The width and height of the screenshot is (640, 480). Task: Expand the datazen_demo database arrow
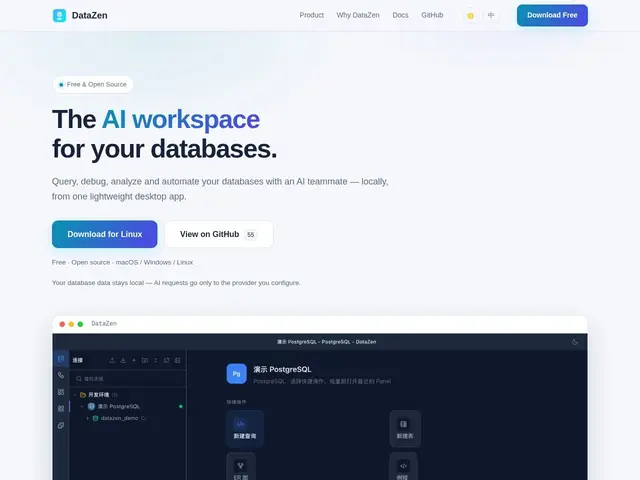(88, 418)
